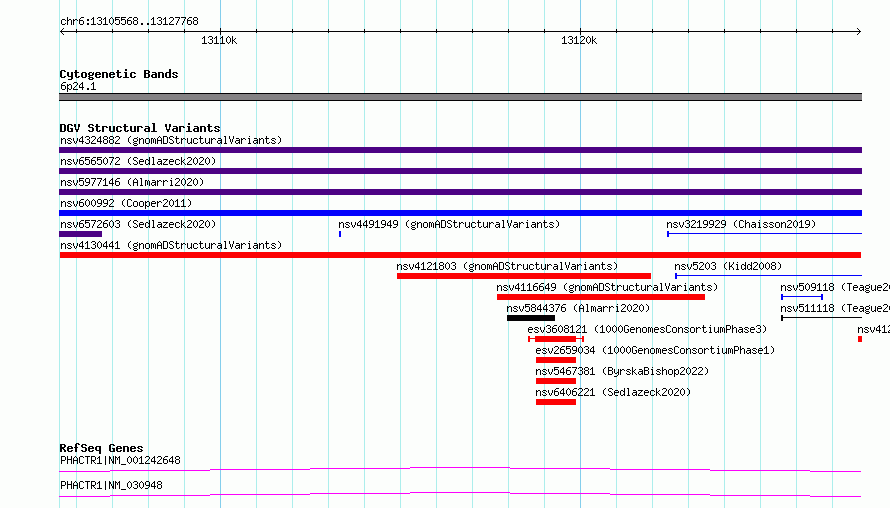Click the blue nsv600992 variant bar

coord(460,213)
